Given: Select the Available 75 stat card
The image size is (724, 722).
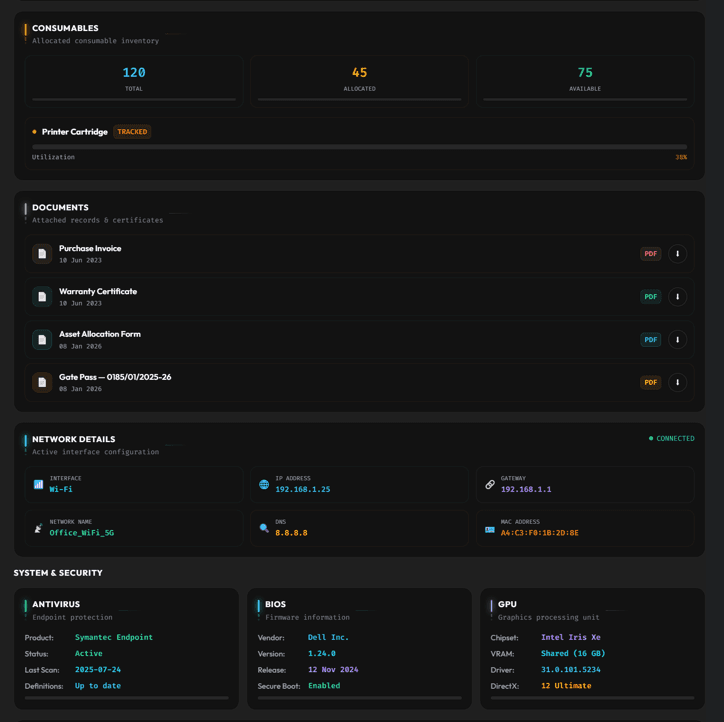Looking at the screenshot, I should point(585,81).
